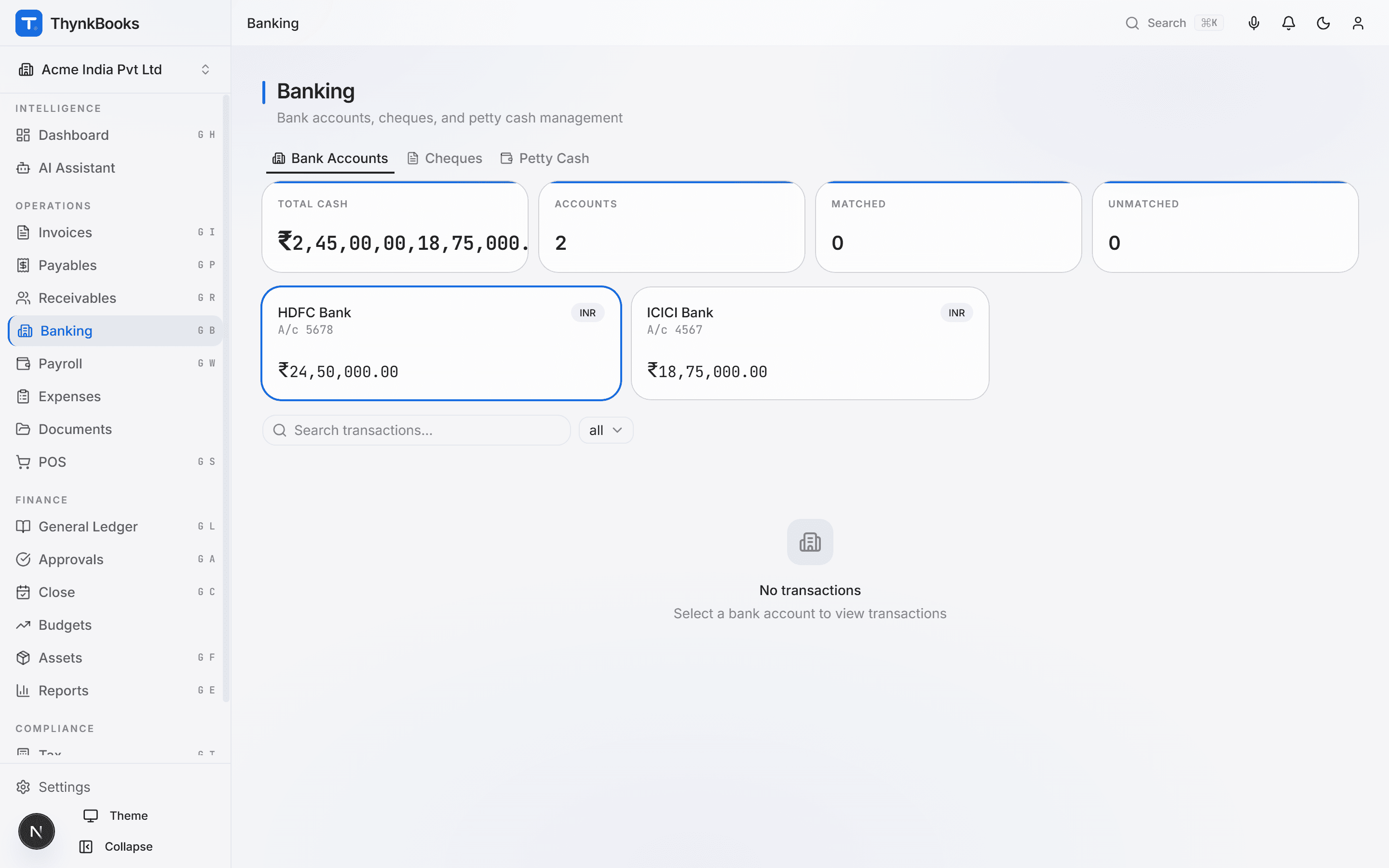Image resolution: width=1389 pixels, height=868 pixels.
Task: Navigate to Receivables
Action: tap(115, 298)
